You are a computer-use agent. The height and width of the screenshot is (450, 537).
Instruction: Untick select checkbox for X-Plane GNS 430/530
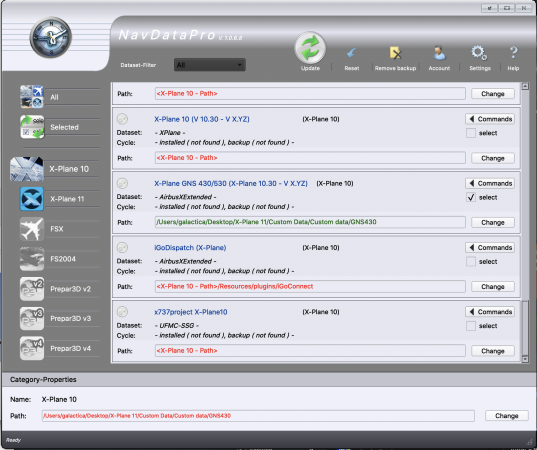pos(471,197)
